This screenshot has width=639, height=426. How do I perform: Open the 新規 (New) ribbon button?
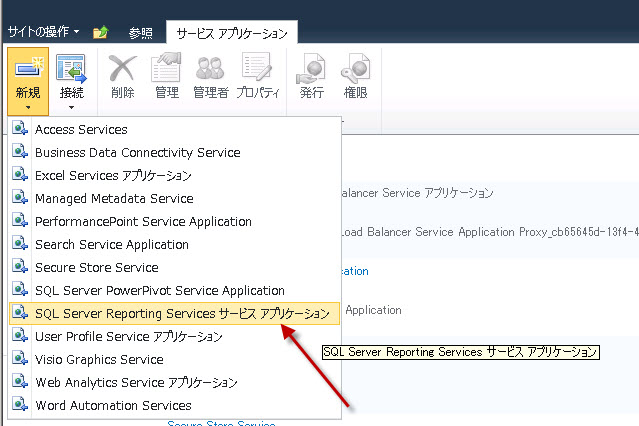coord(28,81)
